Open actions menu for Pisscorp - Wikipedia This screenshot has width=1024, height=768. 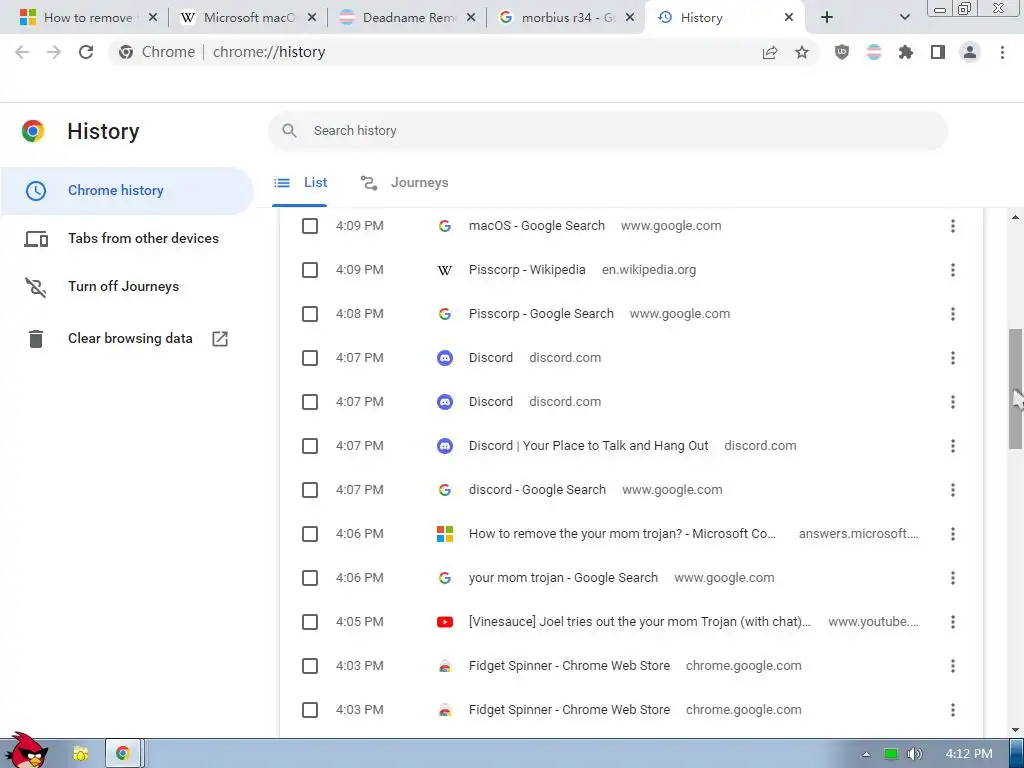coord(953,270)
